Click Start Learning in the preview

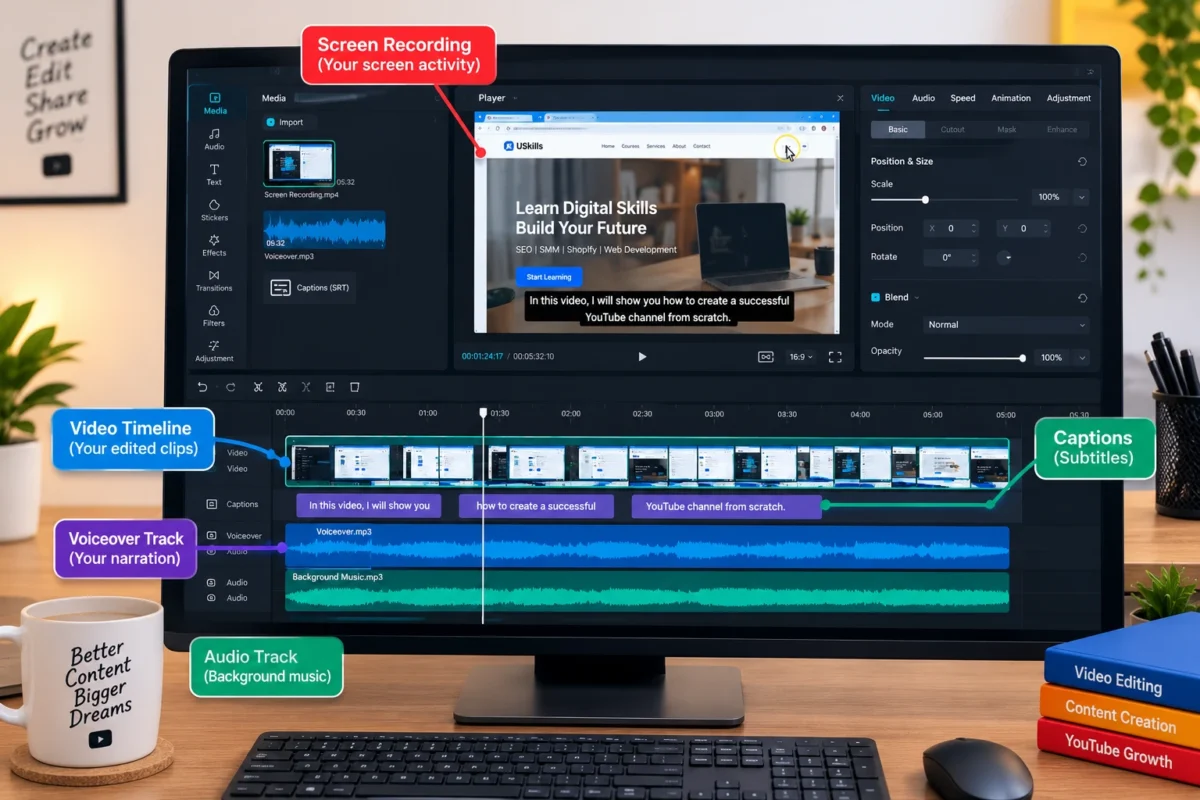pos(549,277)
